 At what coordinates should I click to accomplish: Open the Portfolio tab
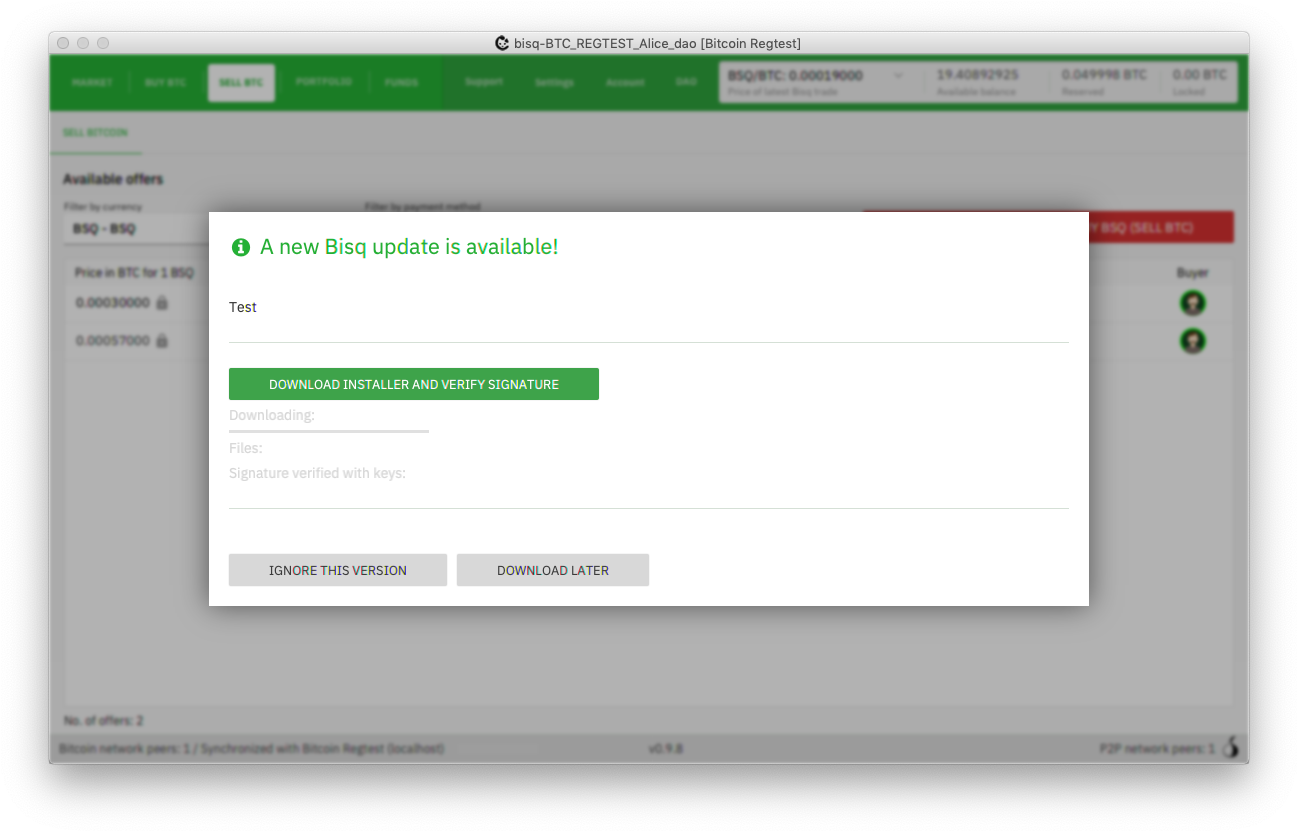(323, 82)
